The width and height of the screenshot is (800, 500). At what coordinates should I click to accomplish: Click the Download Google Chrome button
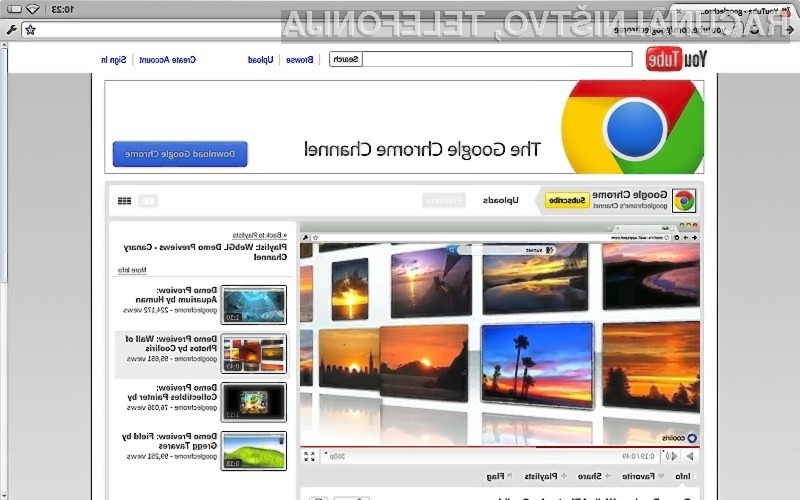(x=180, y=154)
